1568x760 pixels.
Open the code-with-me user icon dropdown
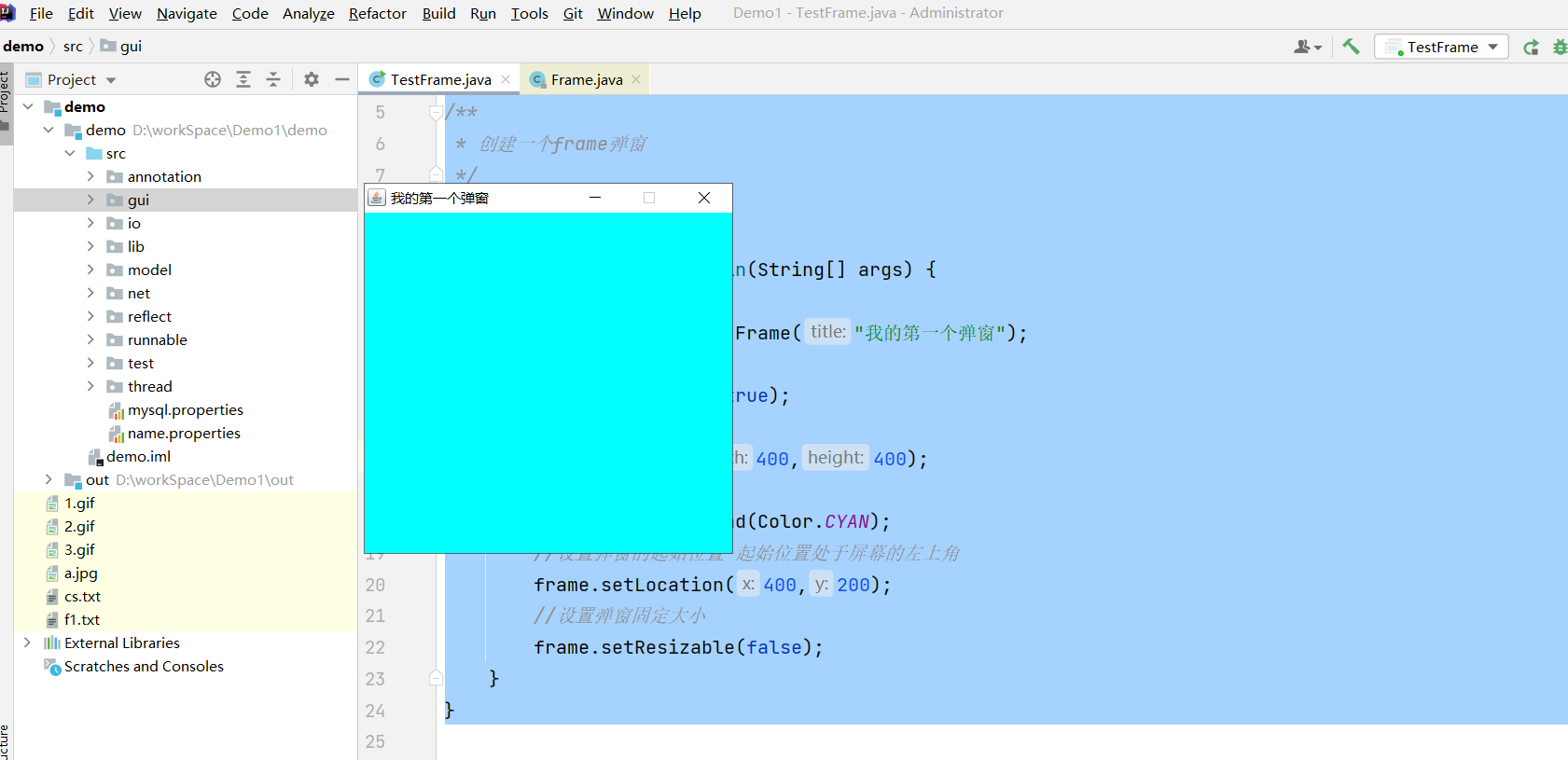pyautogui.click(x=1308, y=48)
